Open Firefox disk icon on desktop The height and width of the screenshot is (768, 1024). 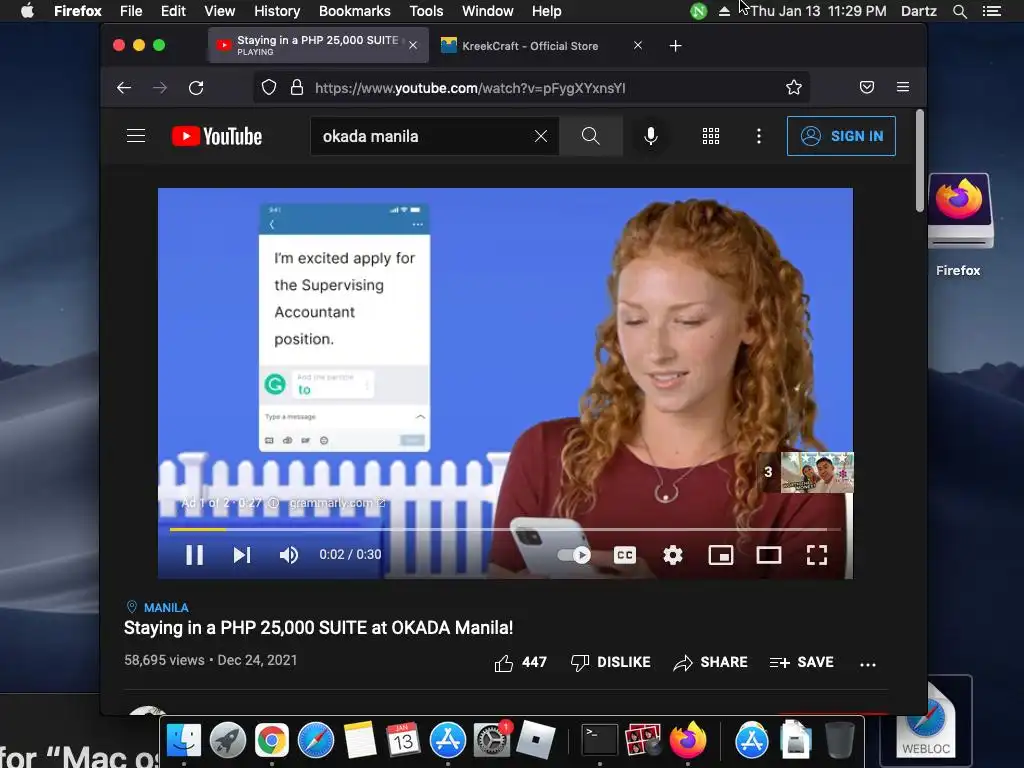(959, 210)
